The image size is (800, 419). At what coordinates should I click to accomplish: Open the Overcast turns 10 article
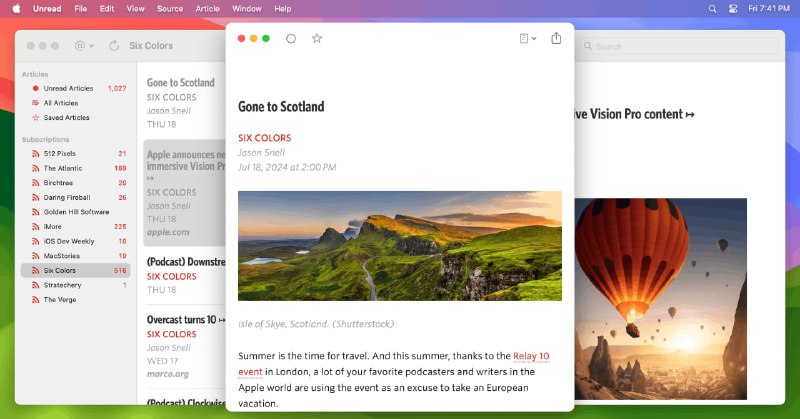click(180, 320)
